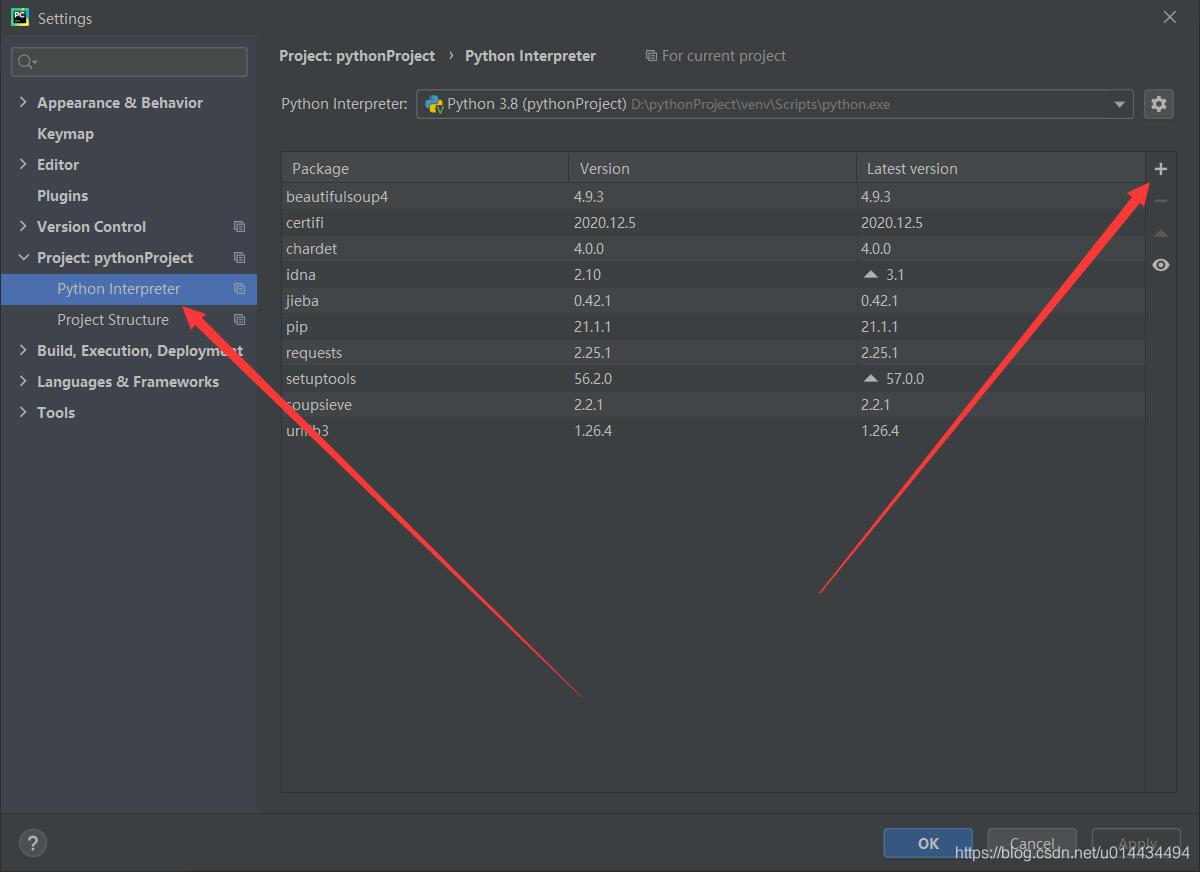Select the requests package row
This screenshot has width=1200, height=872.
(713, 352)
